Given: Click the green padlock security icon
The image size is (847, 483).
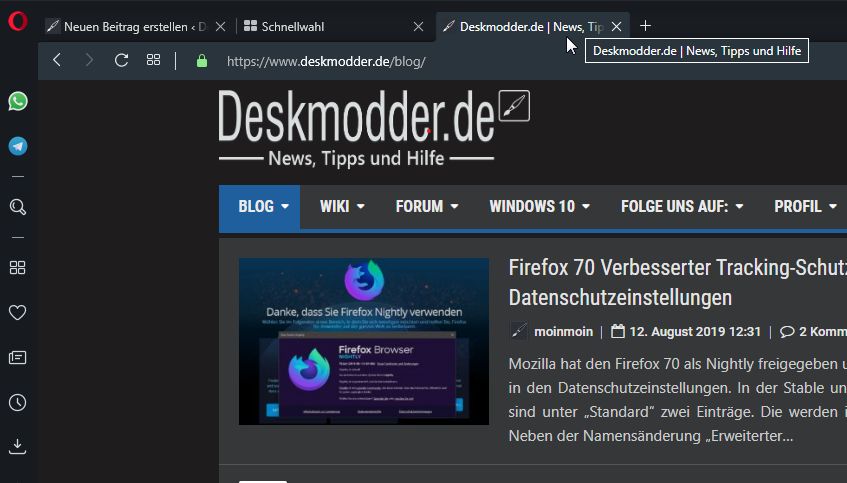Looking at the screenshot, I should (202, 61).
